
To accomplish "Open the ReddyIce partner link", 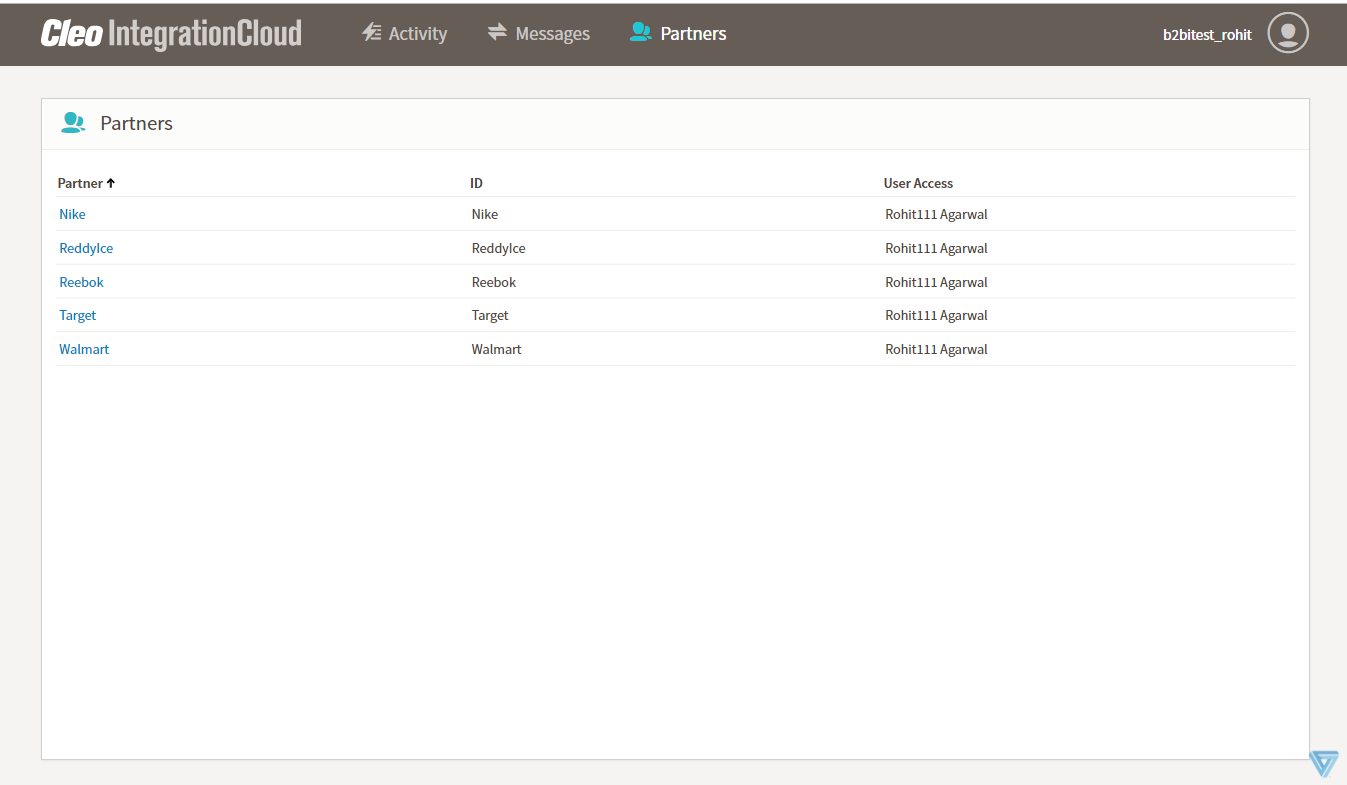I will pos(86,248).
